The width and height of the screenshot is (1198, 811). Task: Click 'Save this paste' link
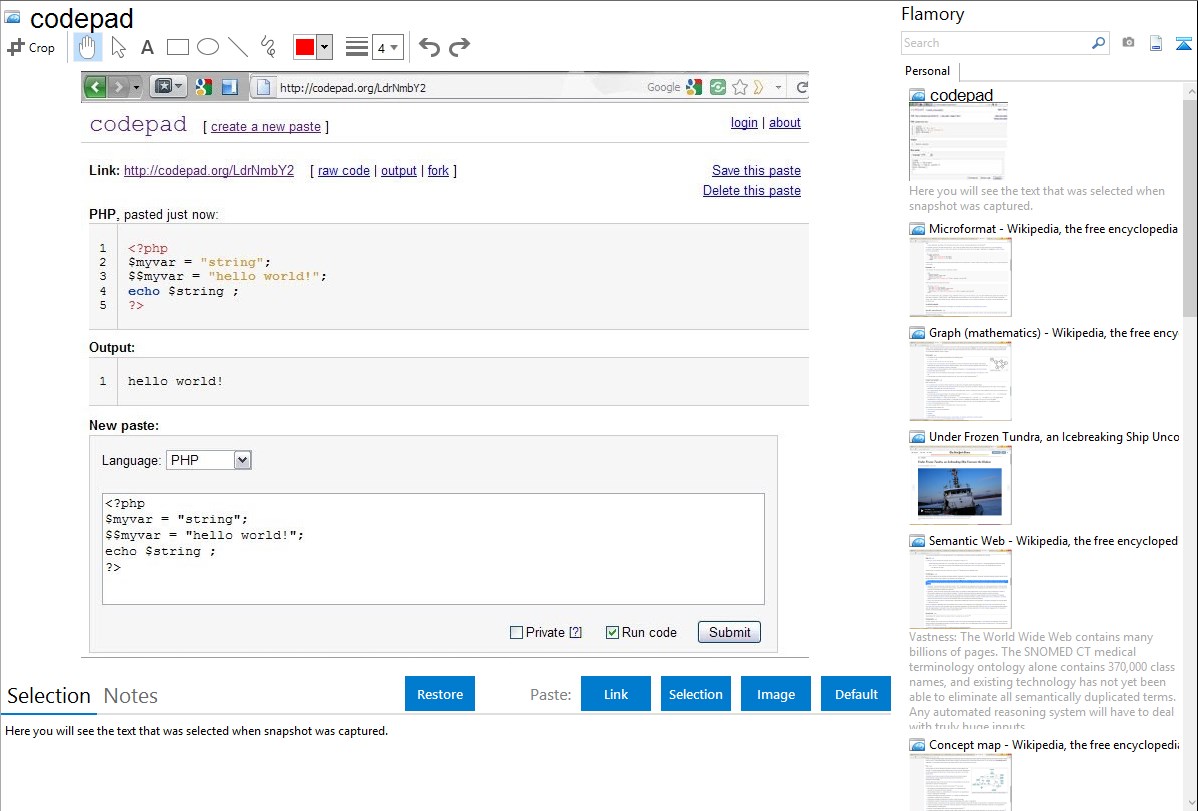[756, 170]
